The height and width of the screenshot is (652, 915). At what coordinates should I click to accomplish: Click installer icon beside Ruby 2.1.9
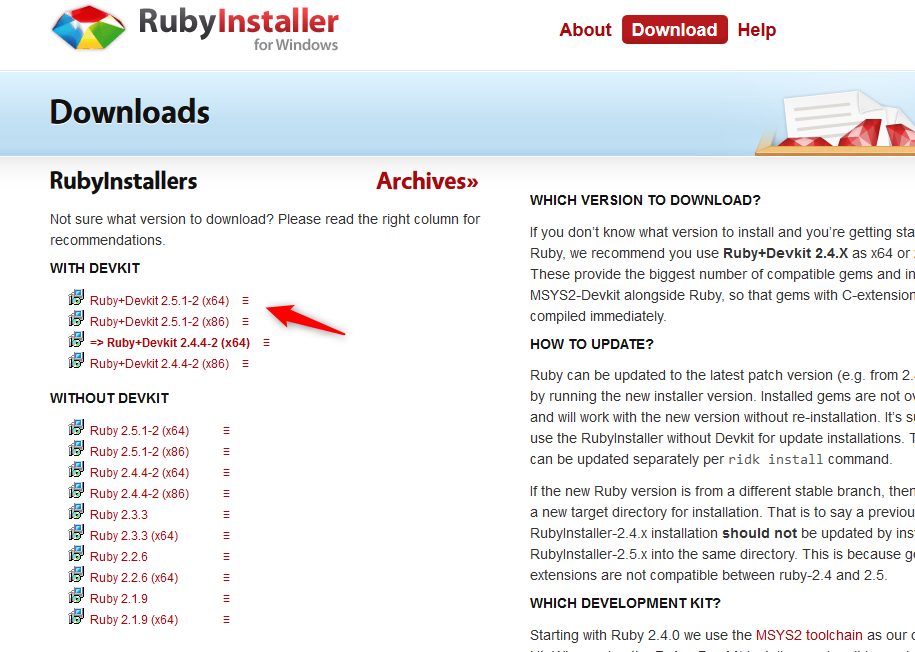tap(76, 597)
